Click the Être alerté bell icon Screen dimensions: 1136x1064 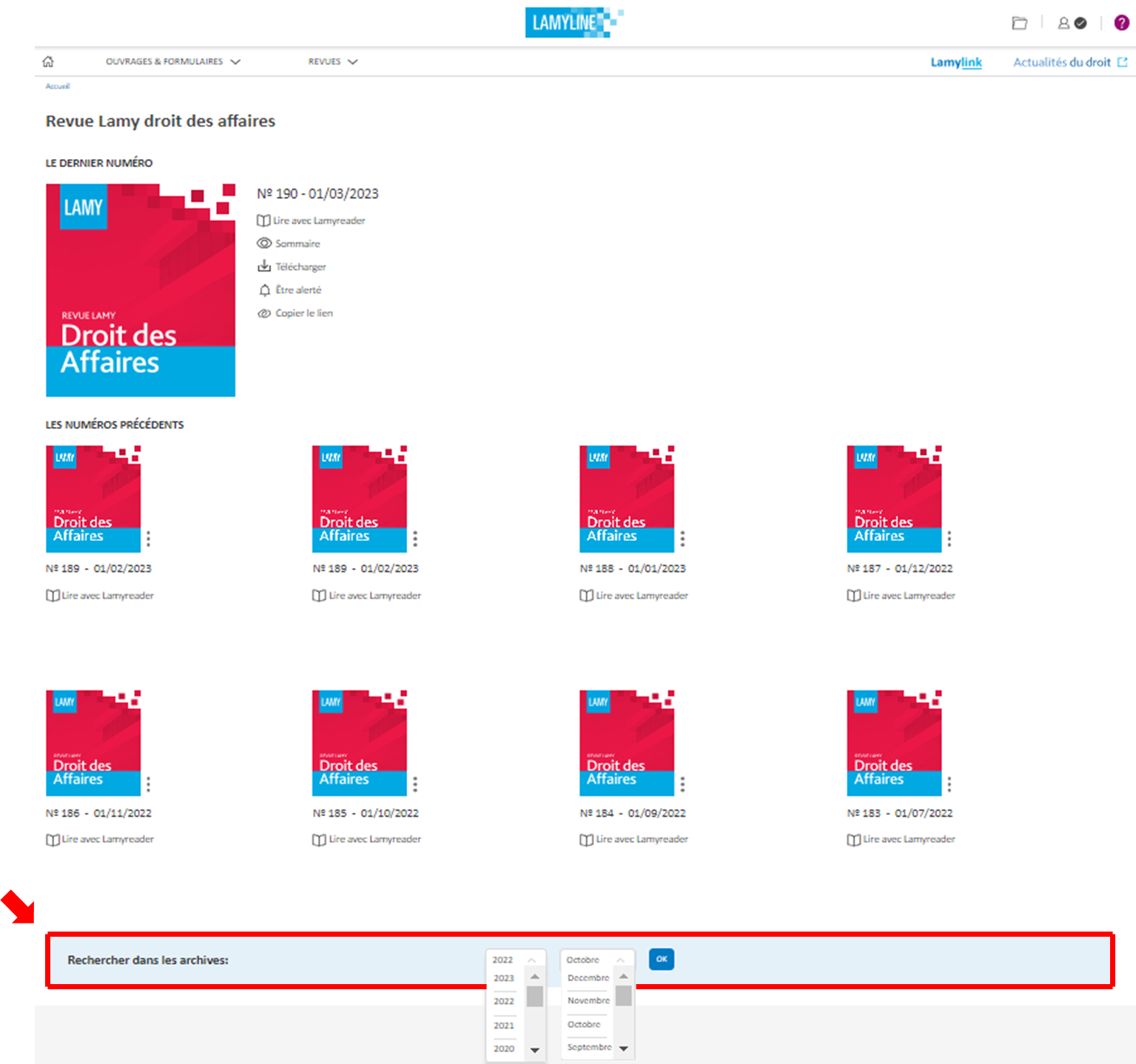point(264,290)
